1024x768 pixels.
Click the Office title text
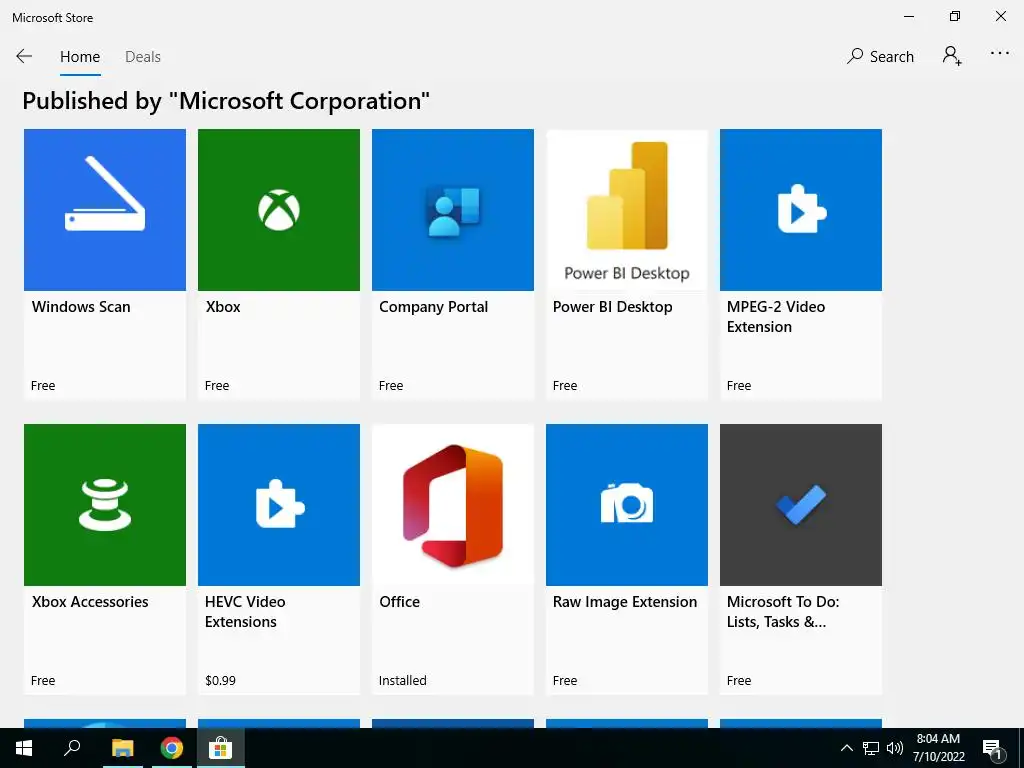coord(400,602)
